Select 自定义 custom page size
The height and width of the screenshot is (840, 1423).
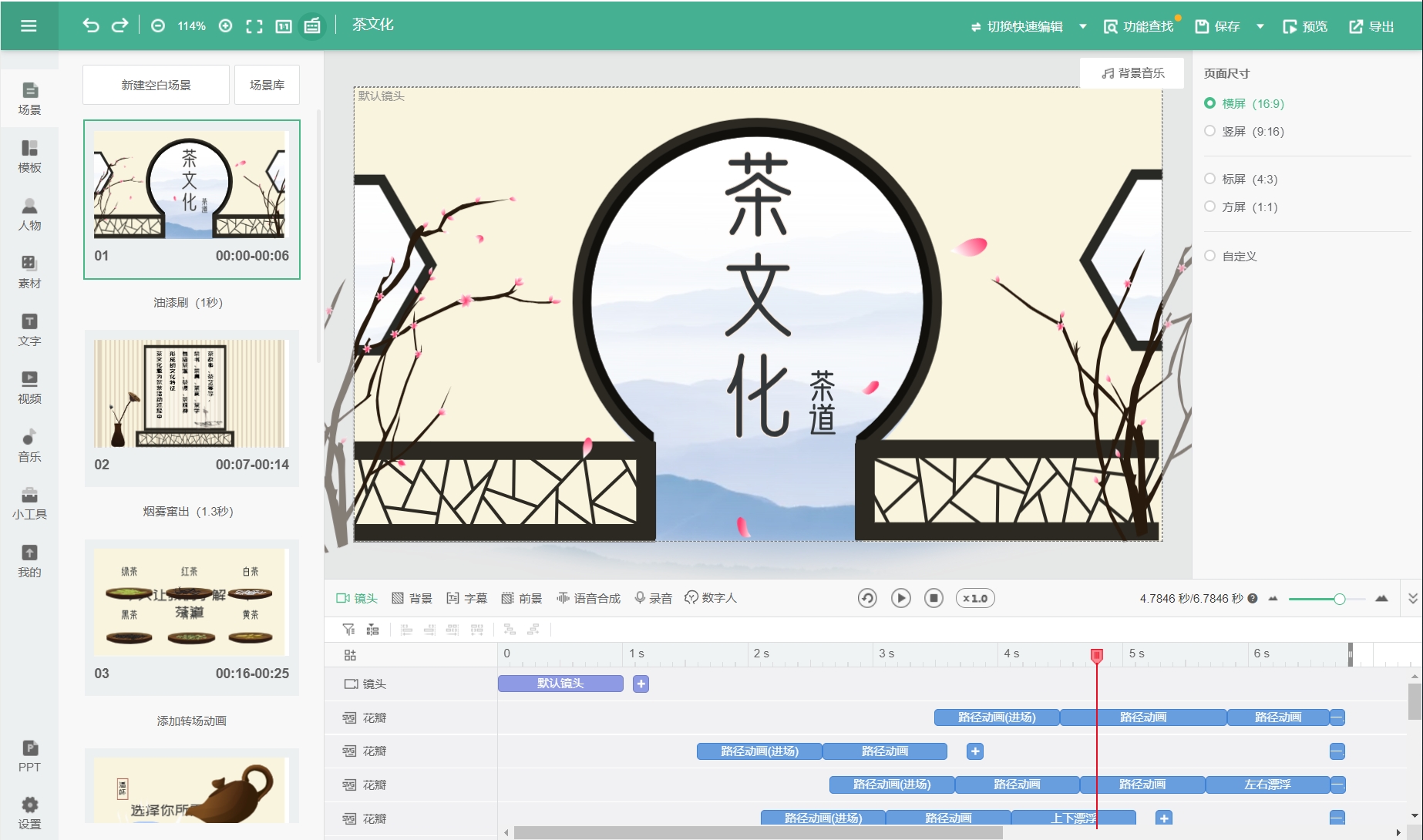1231,256
